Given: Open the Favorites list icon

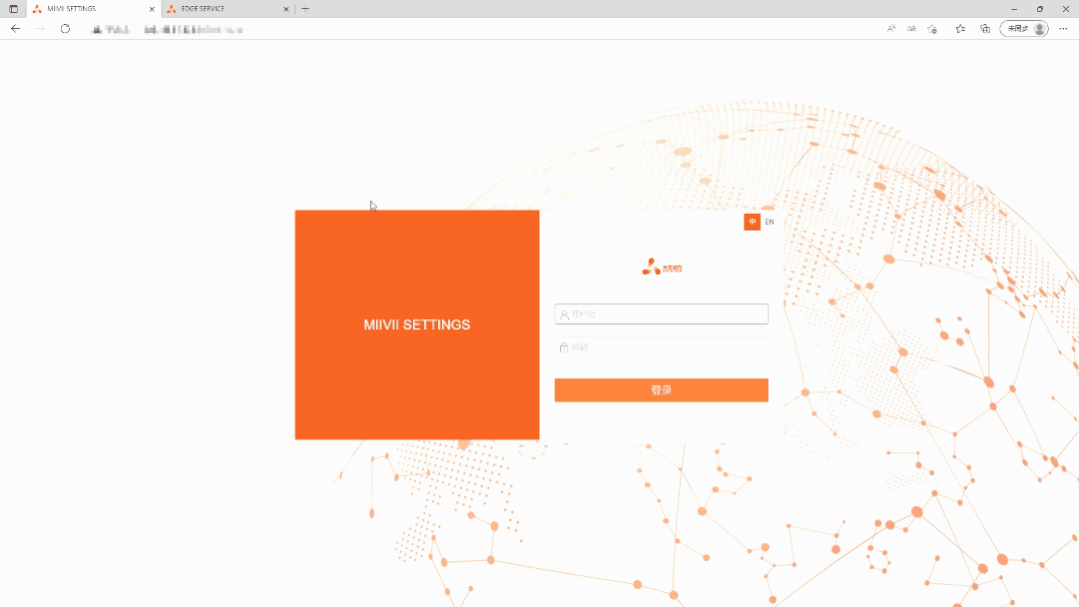Looking at the screenshot, I should 960,29.
